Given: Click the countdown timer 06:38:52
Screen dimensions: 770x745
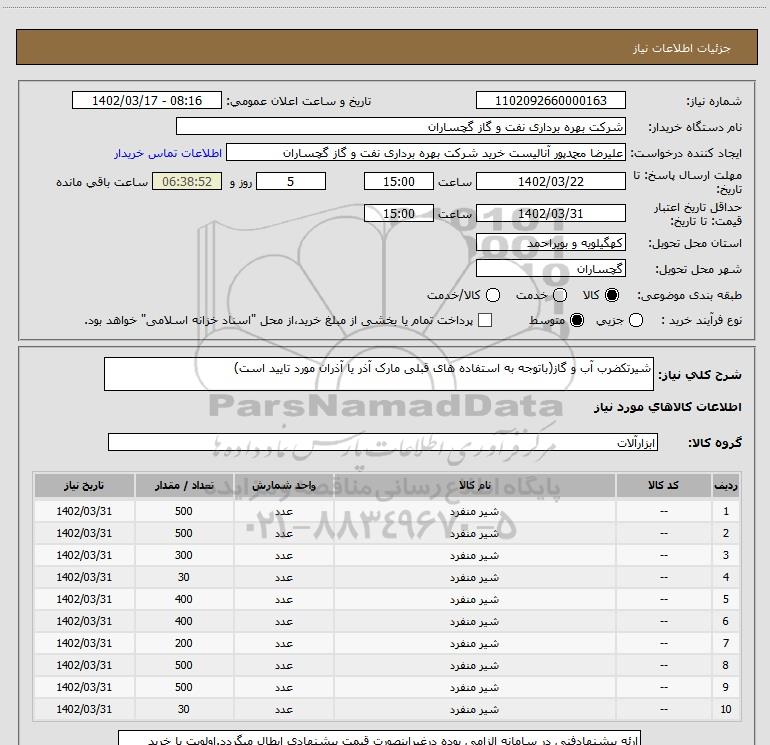Looking at the screenshot, I should click(x=187, y=181).
